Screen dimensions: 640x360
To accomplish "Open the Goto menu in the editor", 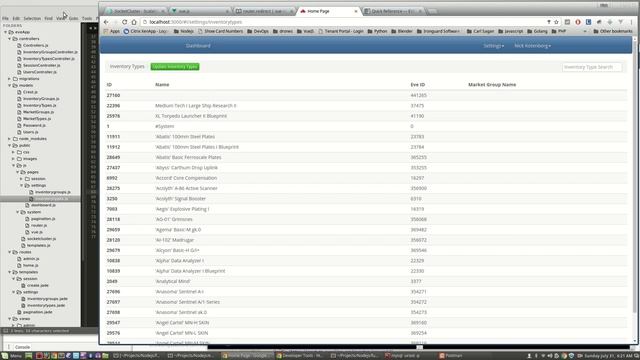I will pyautogui.click(x=73, y=18).
